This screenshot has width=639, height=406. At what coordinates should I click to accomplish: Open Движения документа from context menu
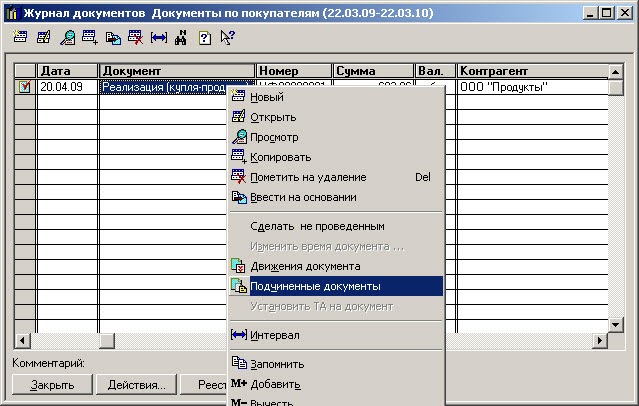tap(336, 266)
